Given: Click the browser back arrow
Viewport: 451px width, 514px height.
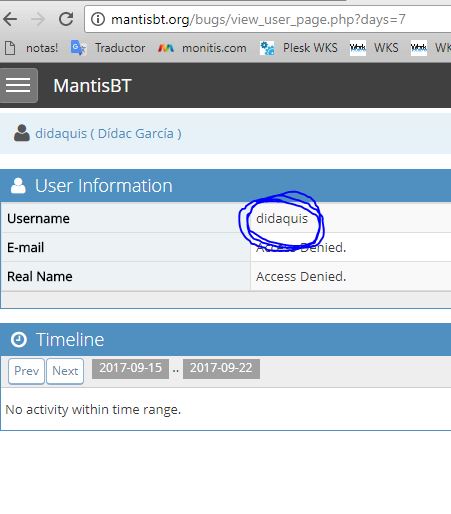Looking at the screenshot, I should click(11, 19).
